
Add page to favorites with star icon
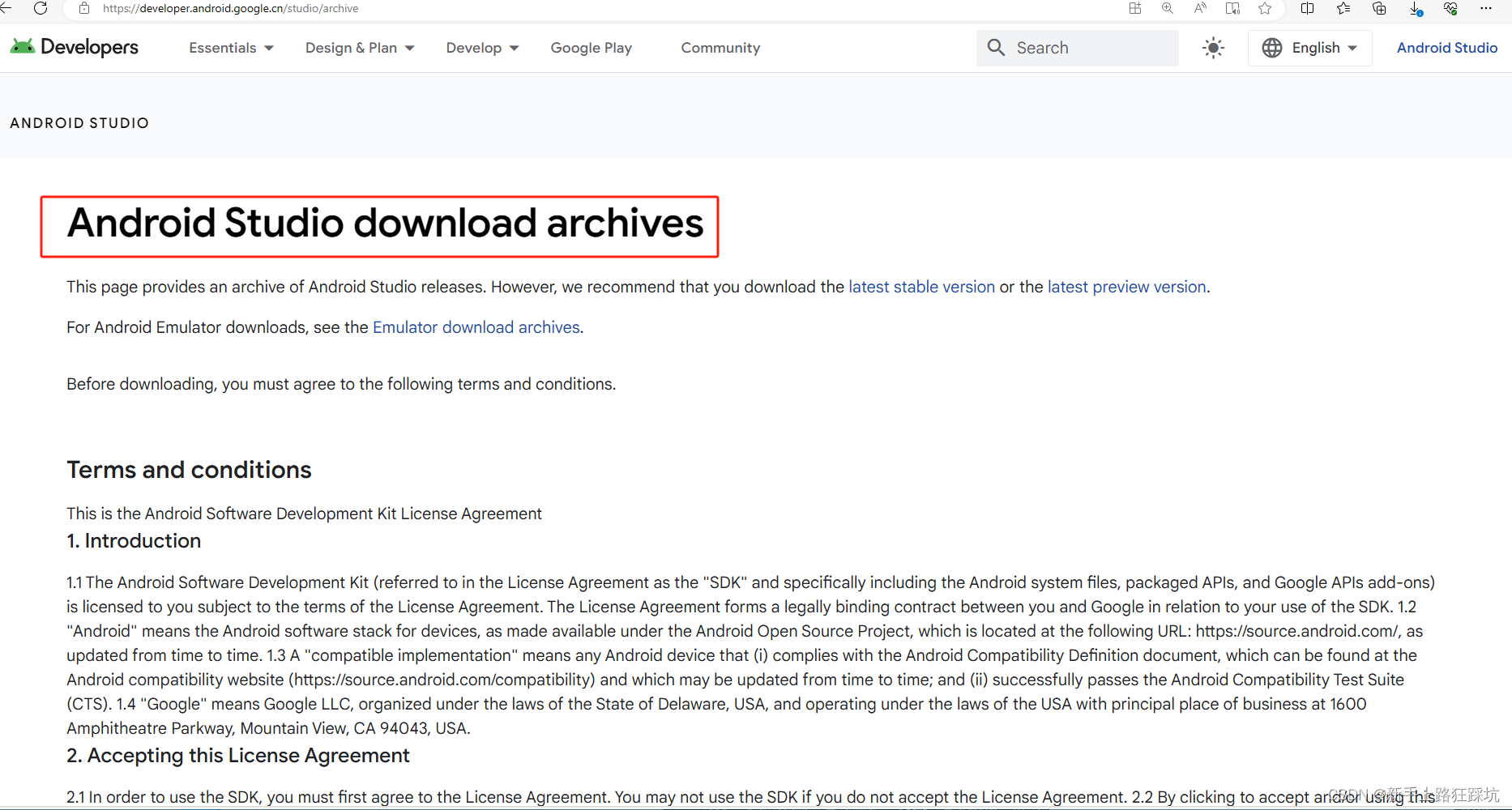(x=1265, y=8)
